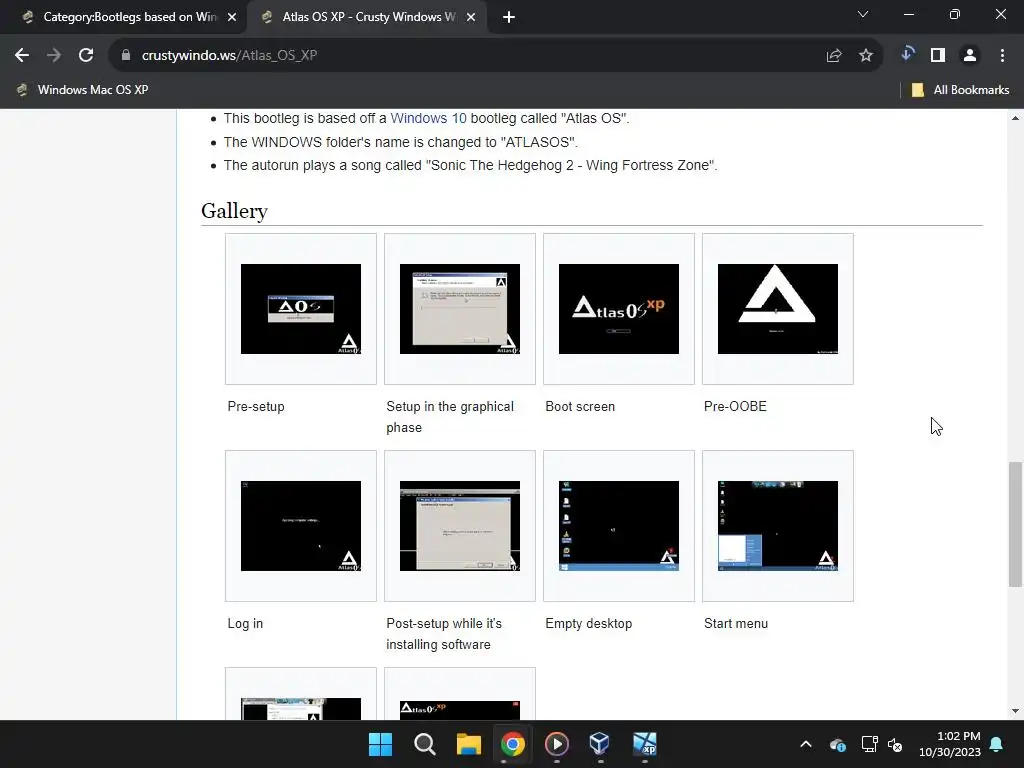Viewport: 1024px width, 768px height.
Task: Open the Pre-setup thumbnail
Action: [x=300, y=309]
